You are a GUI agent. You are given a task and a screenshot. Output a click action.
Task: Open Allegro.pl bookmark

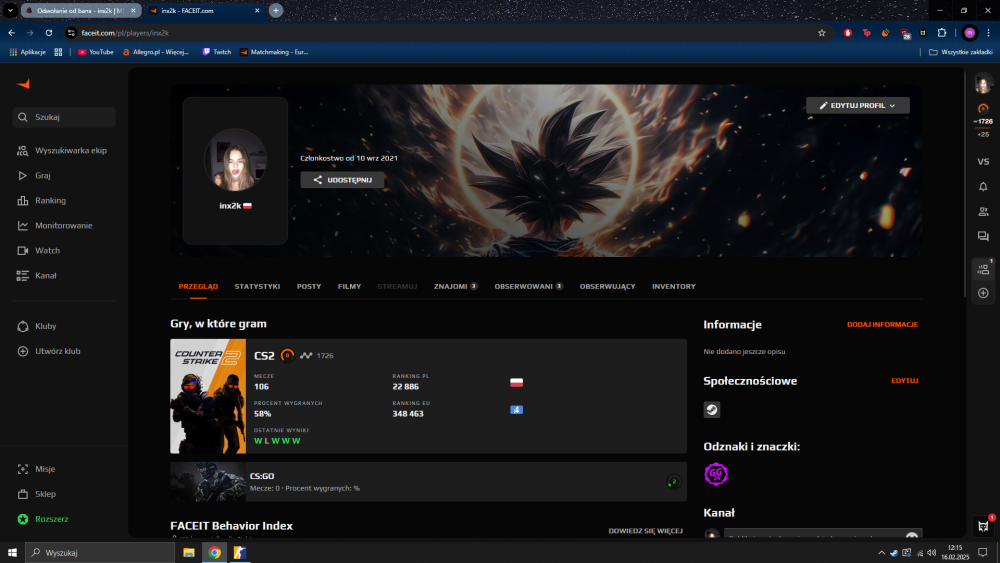156,52
